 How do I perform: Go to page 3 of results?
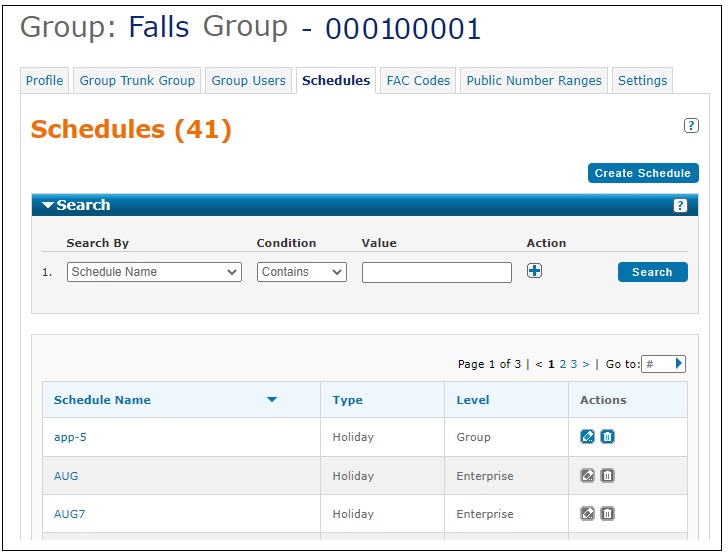pos(574,364)
